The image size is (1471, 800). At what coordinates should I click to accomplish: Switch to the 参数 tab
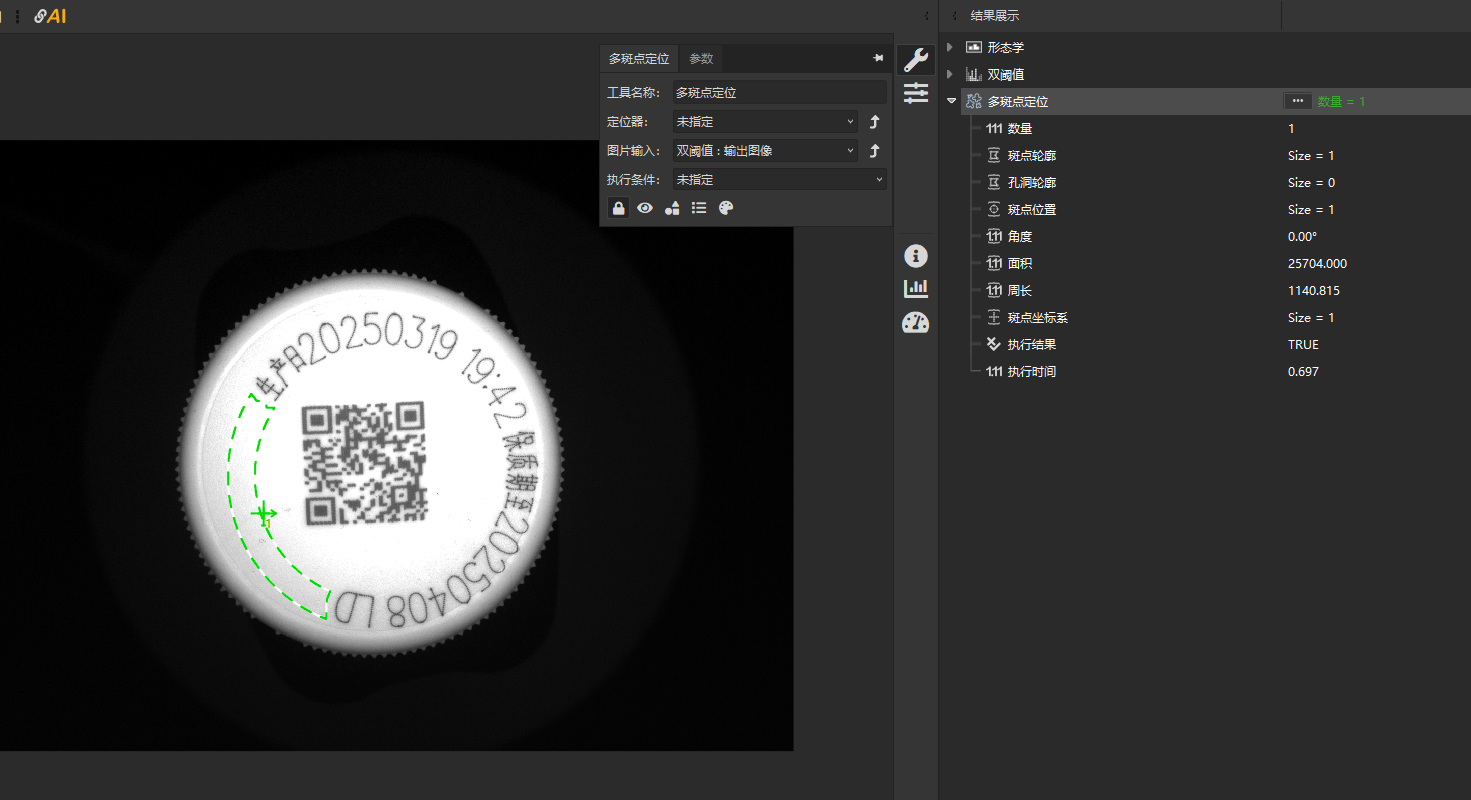[701, 59]
